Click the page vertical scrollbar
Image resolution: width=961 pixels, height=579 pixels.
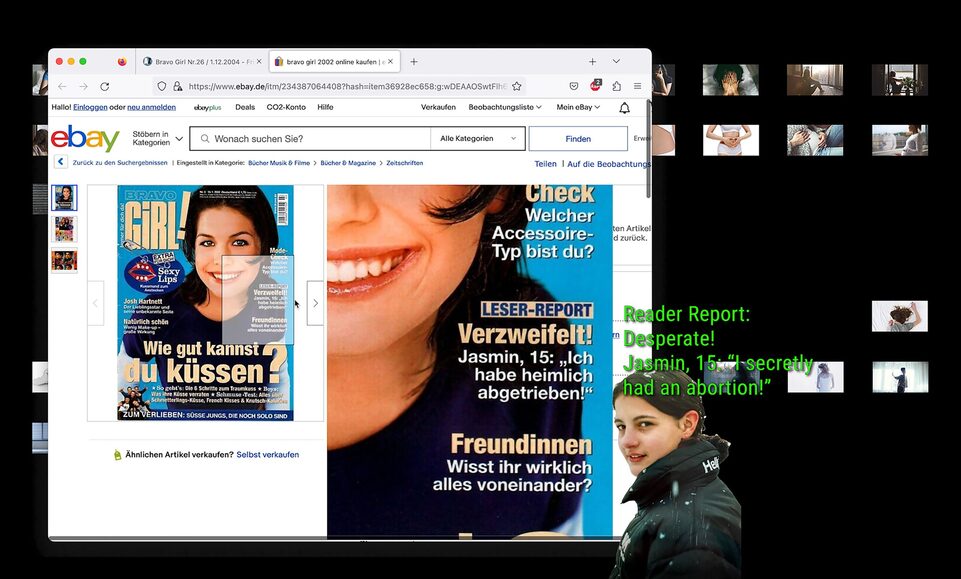pos(648,149)
